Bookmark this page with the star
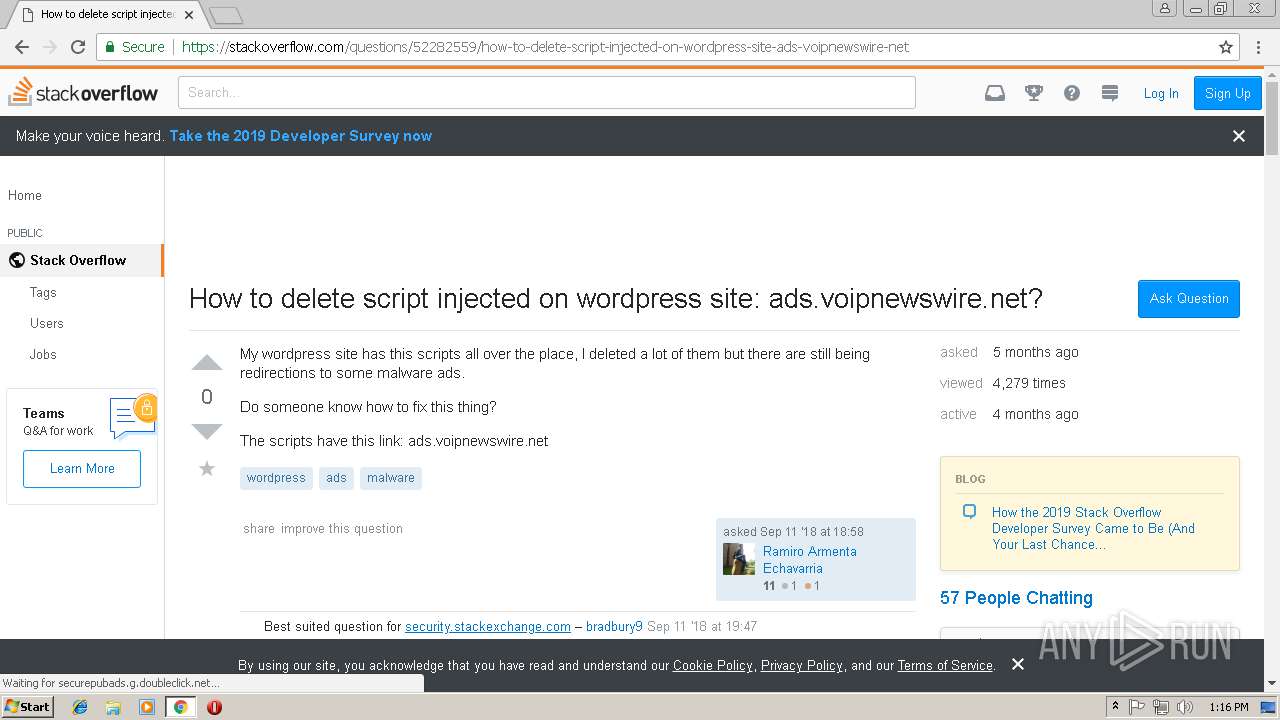Image resolution: width=1280 pixels, height=720 pixels. [1226, 47]
